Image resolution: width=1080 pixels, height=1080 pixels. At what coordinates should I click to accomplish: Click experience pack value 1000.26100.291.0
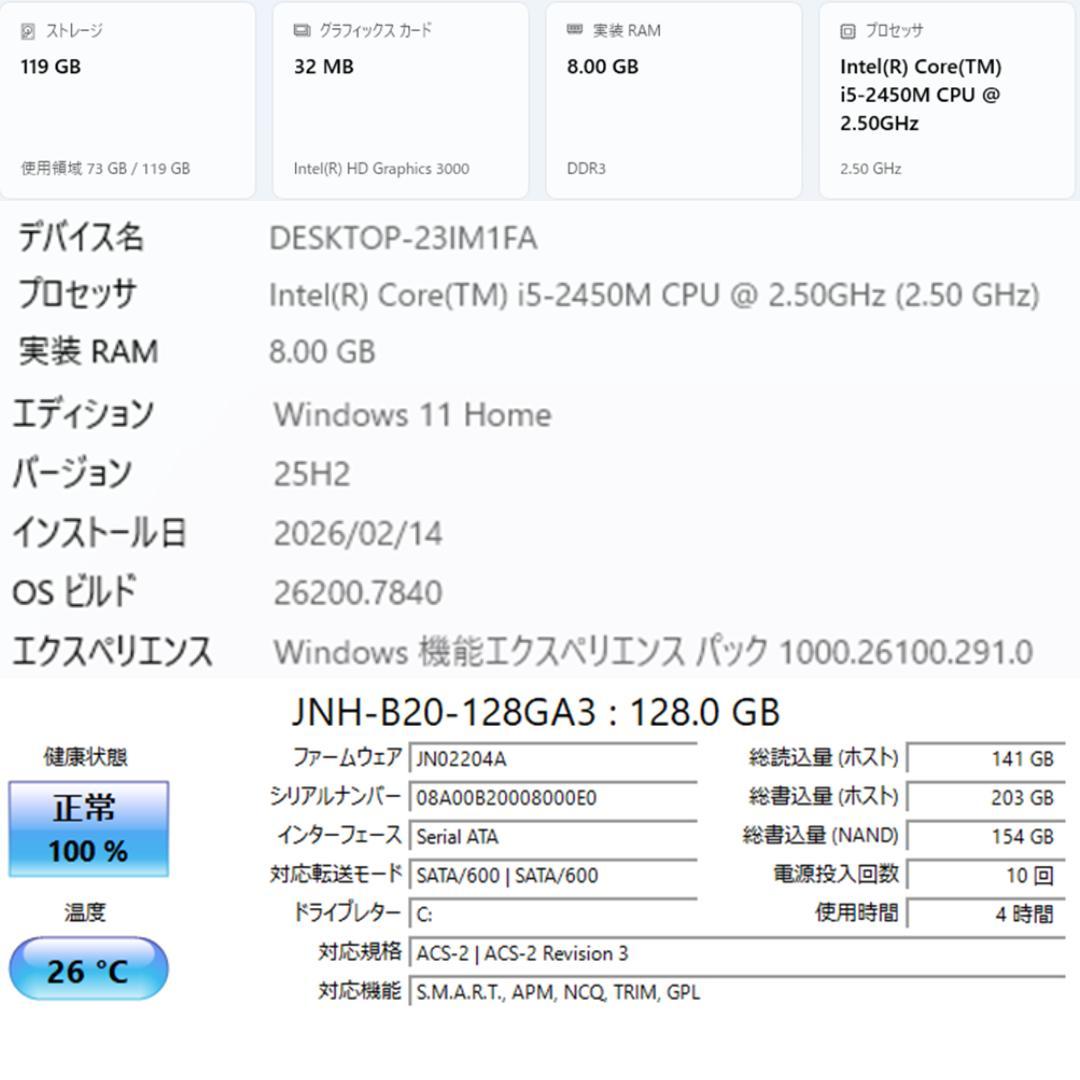(906, 652)
